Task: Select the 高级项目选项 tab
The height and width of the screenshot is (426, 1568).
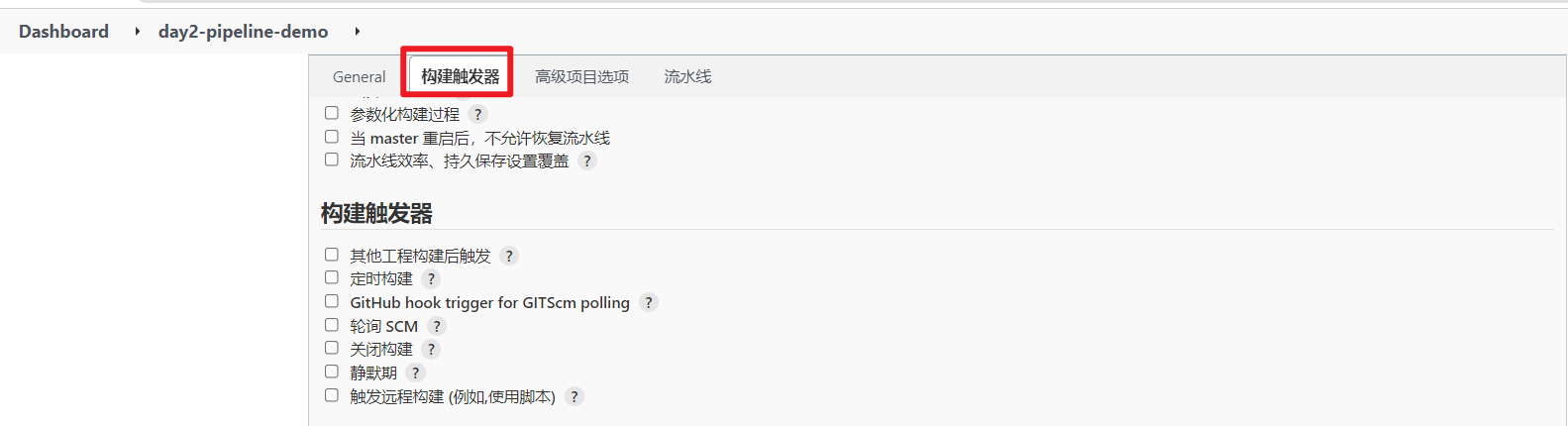Action: (582, 76)
